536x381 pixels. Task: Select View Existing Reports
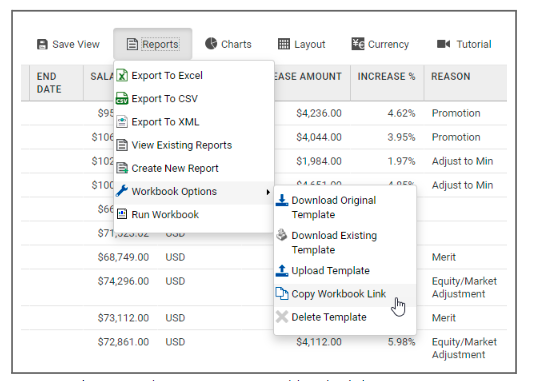pyautogui.click(x=194, y=145)
